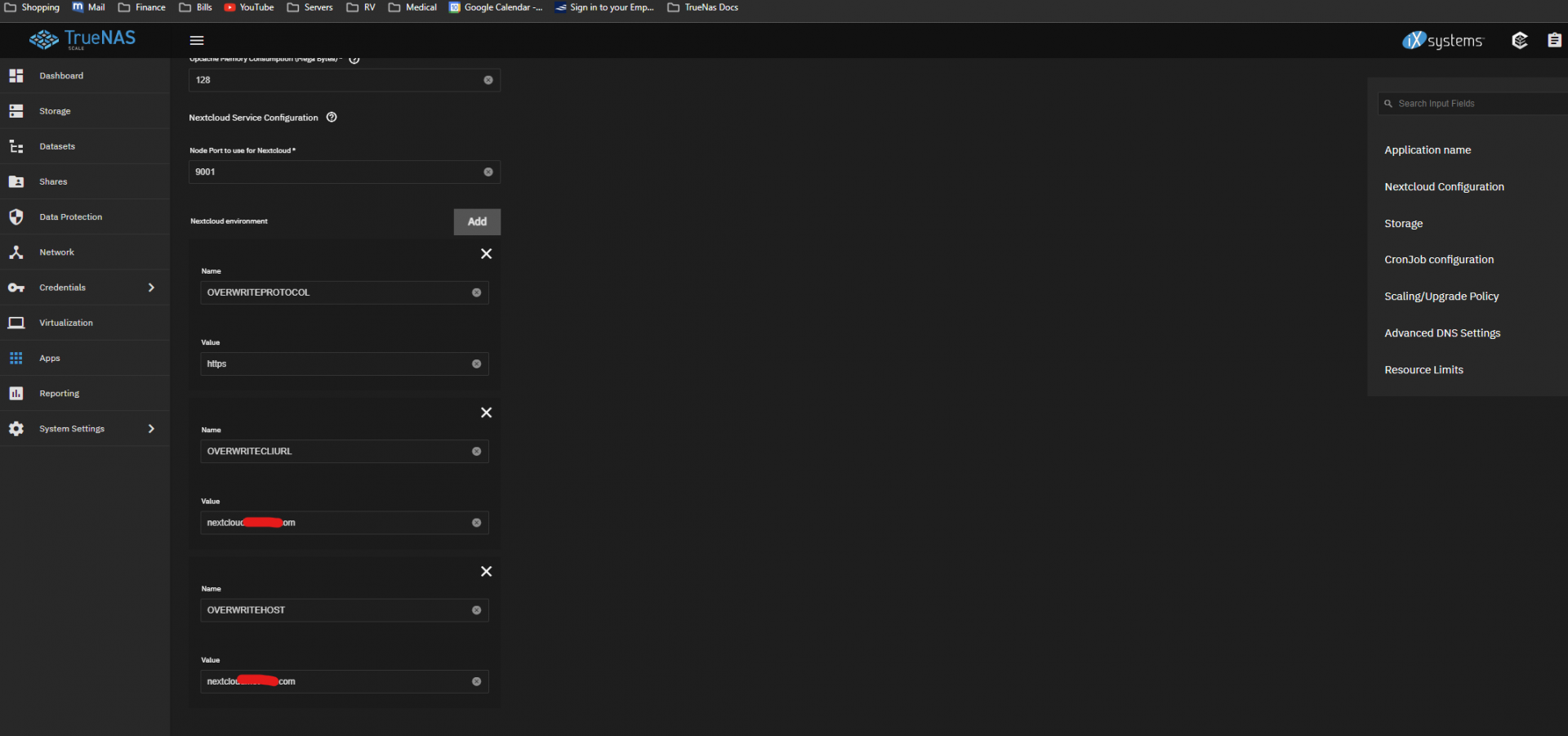Open Reporting from the sidebar
Image resolution: width=1568 pixels, height=736 pixels.
click(x=85, y=394)
